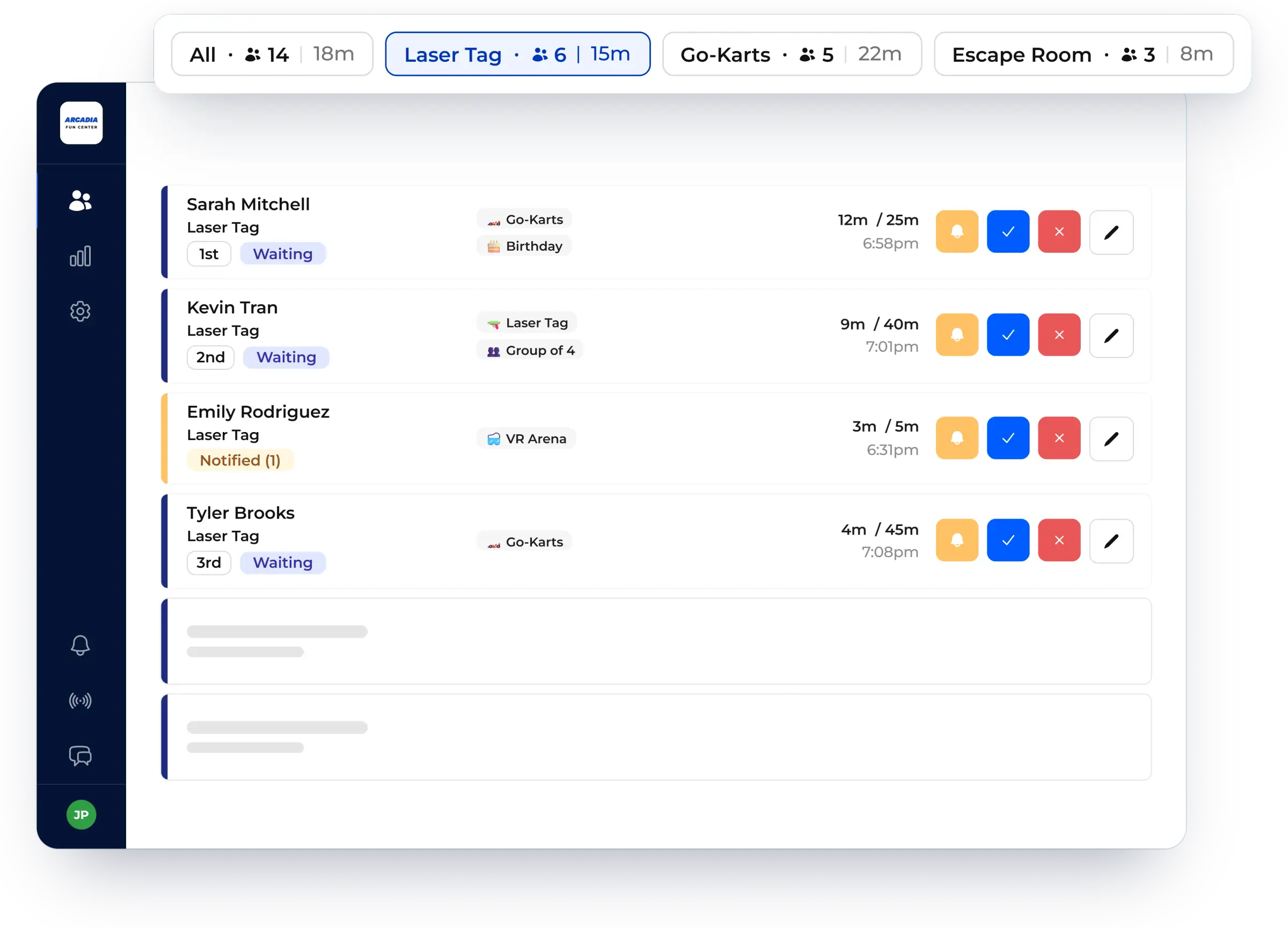Click Tyler Brooks's Go-Karts tag
Image resolution: width=1288 pixels, height=928 pixels.
(524, 542)
